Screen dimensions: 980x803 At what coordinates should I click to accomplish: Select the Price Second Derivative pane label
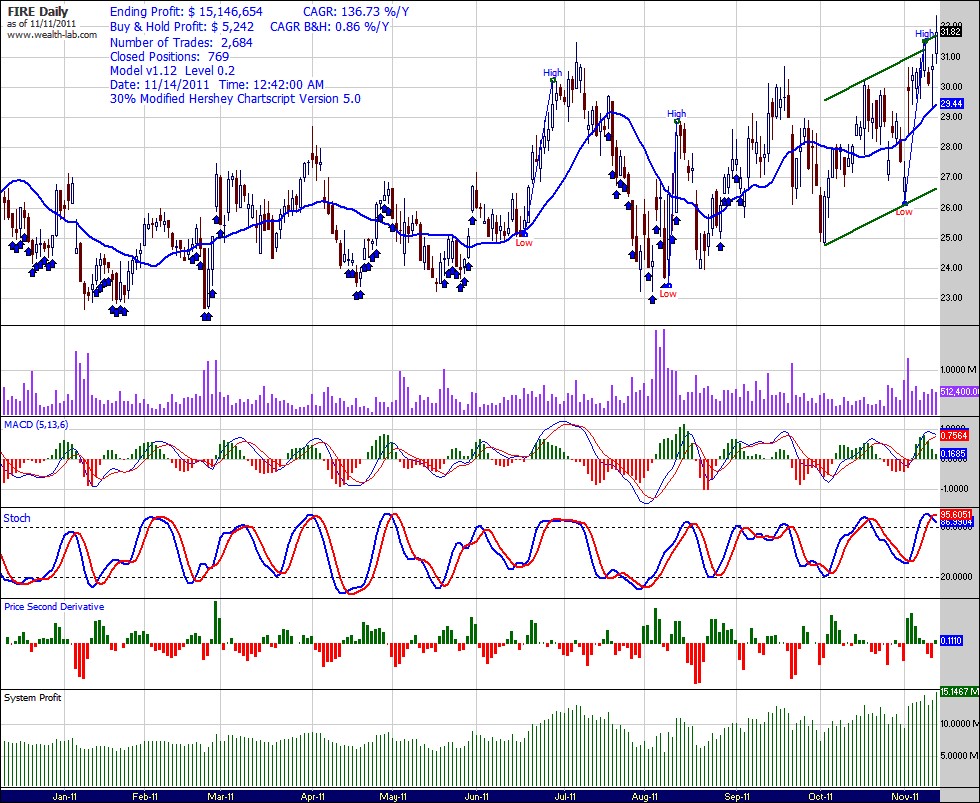[x=54, y=606]
